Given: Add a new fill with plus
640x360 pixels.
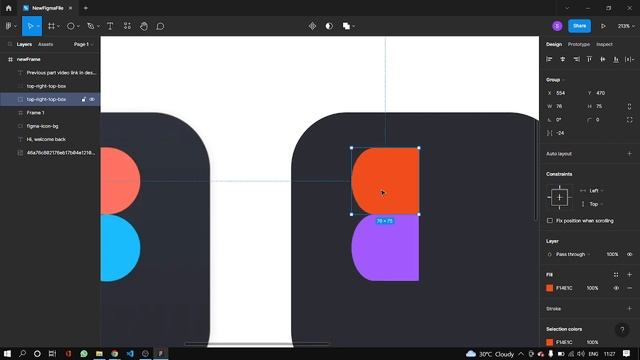Looking at the screenshot, I should click(629, 275).
